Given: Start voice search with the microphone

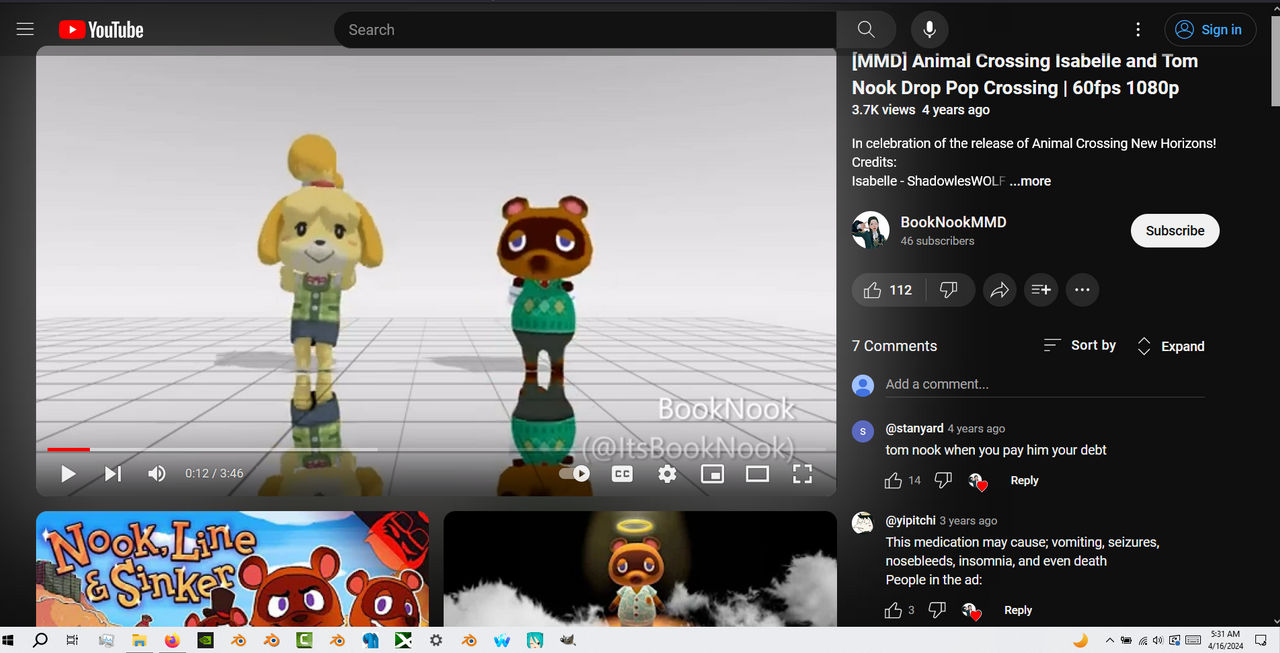Looking at the screenshot, I should point(929,30).
